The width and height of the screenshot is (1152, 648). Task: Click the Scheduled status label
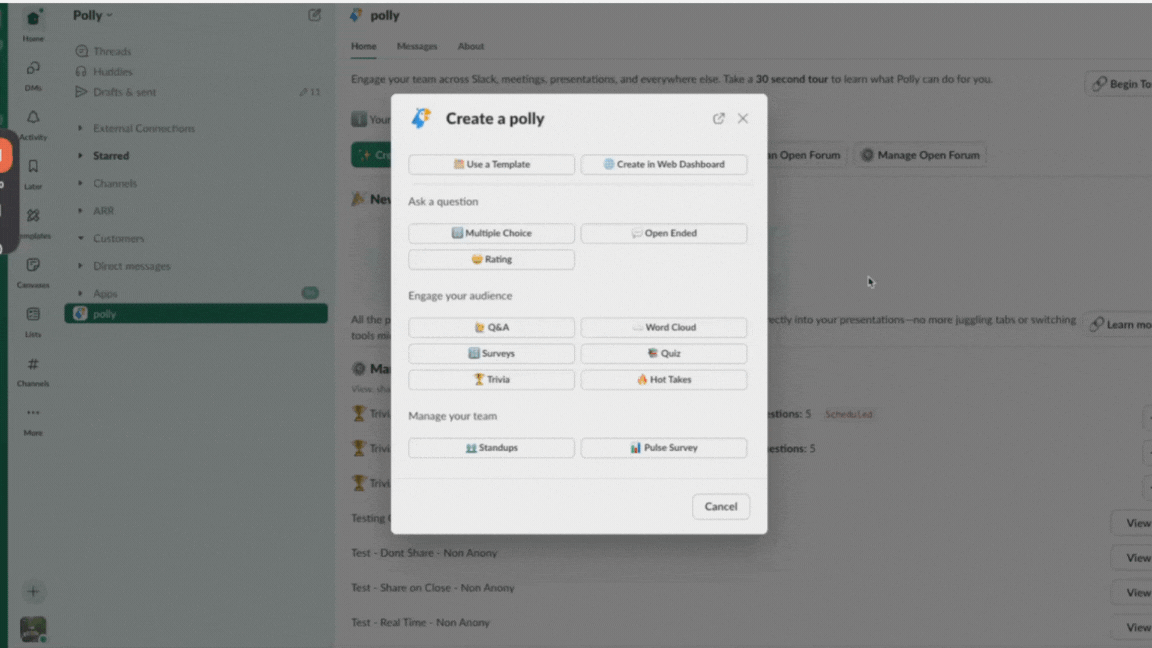point(849,414)
